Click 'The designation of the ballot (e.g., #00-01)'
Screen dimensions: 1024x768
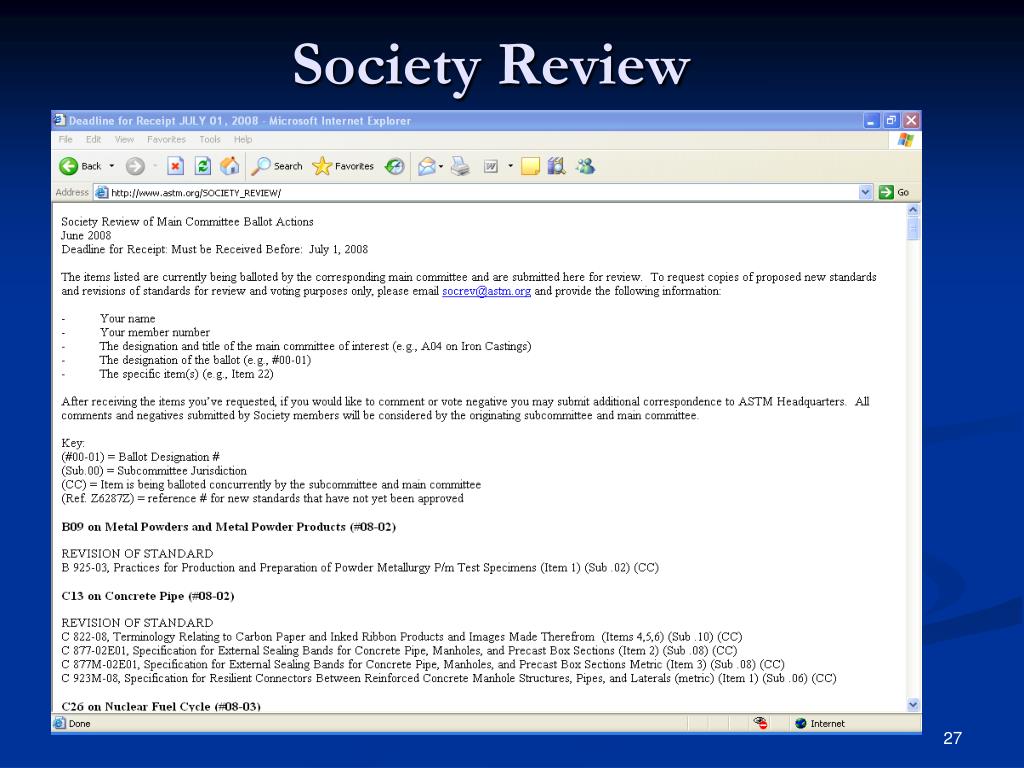coord(205,360)
